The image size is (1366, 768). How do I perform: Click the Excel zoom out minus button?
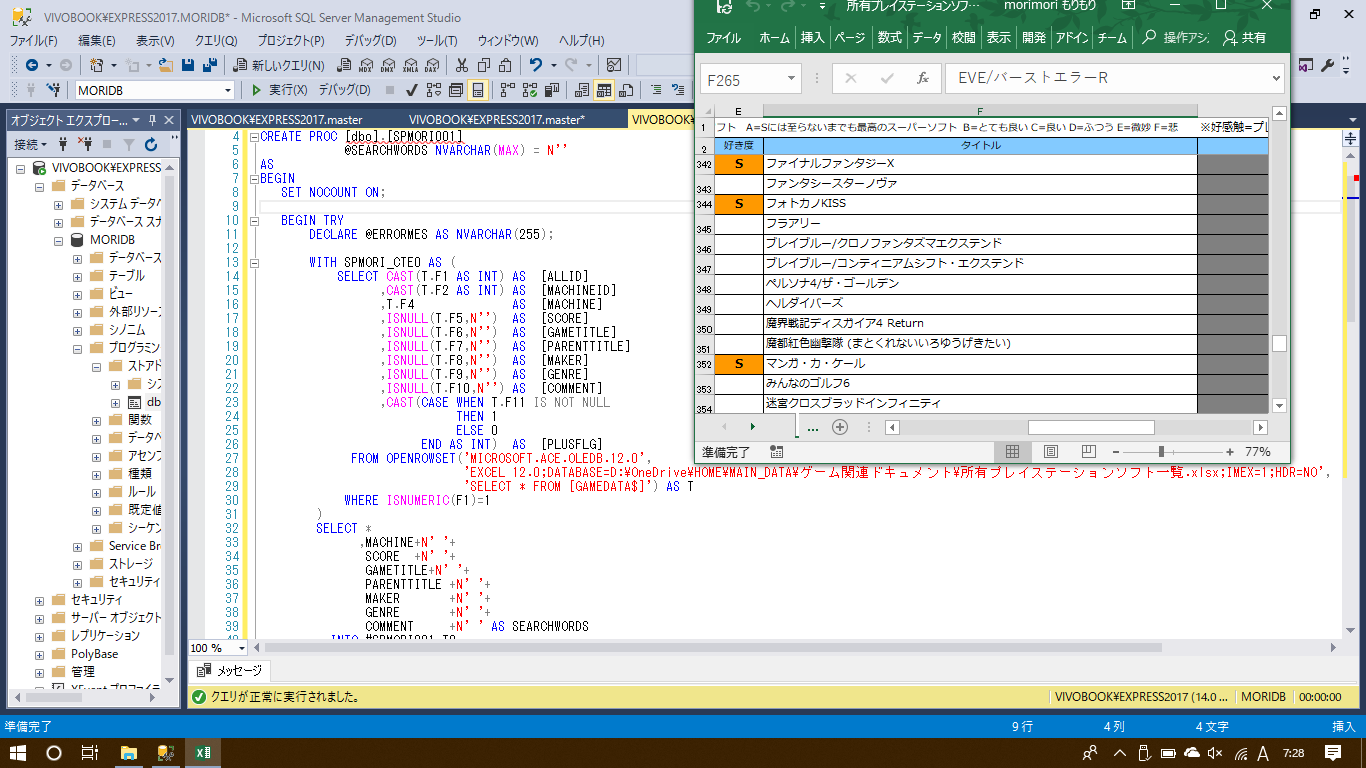(x=1116, y=452)
